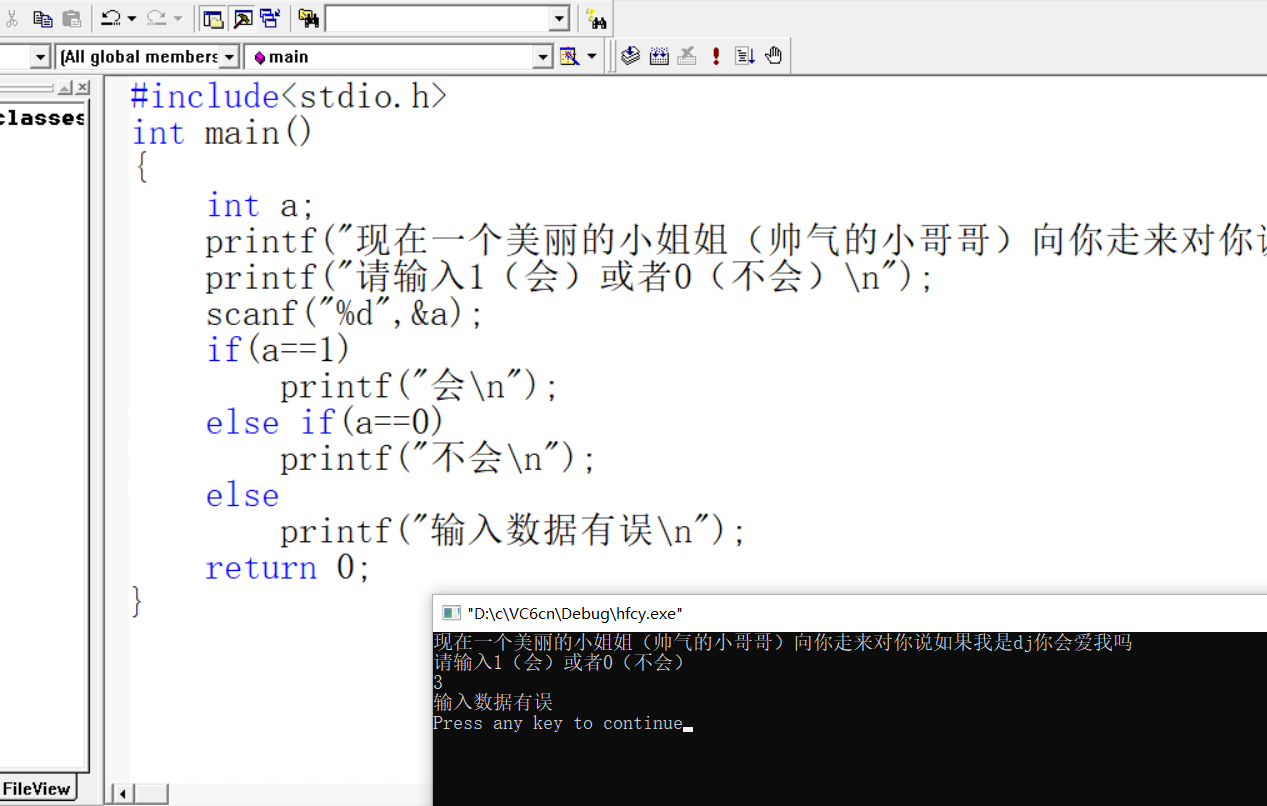Click the printf("不会\n"); code line
The width and height of the screenshot is (1267, 806).
[438, 459]
